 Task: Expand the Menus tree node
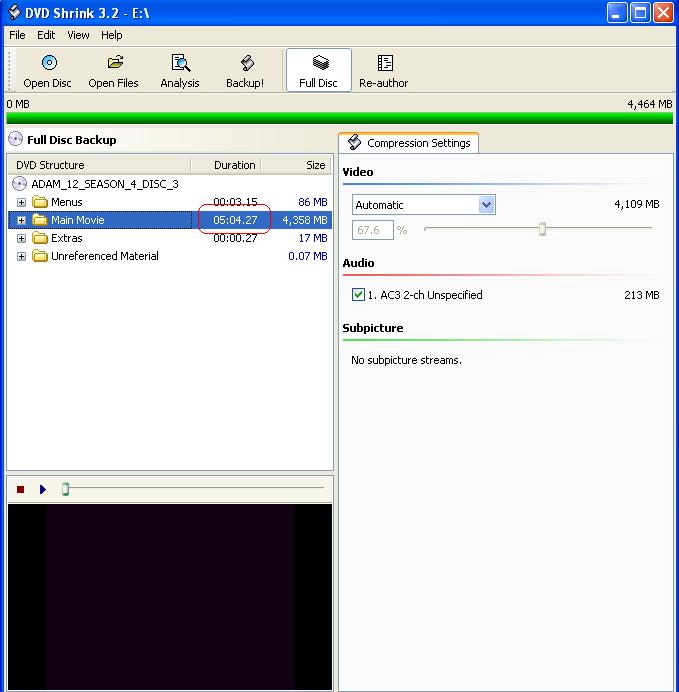pos(21,202)
